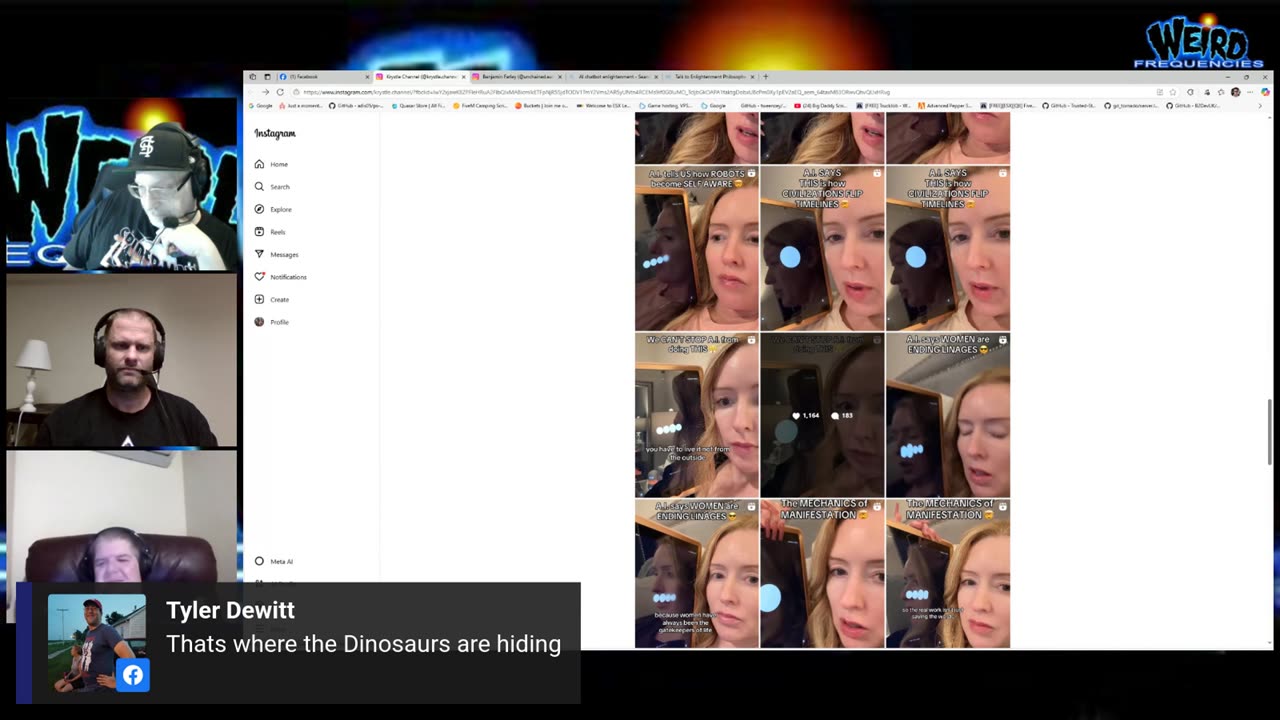1280x720 pixels.
Task: Open the Big Daddy YouTube bookmark
Action: pos(821,105)
